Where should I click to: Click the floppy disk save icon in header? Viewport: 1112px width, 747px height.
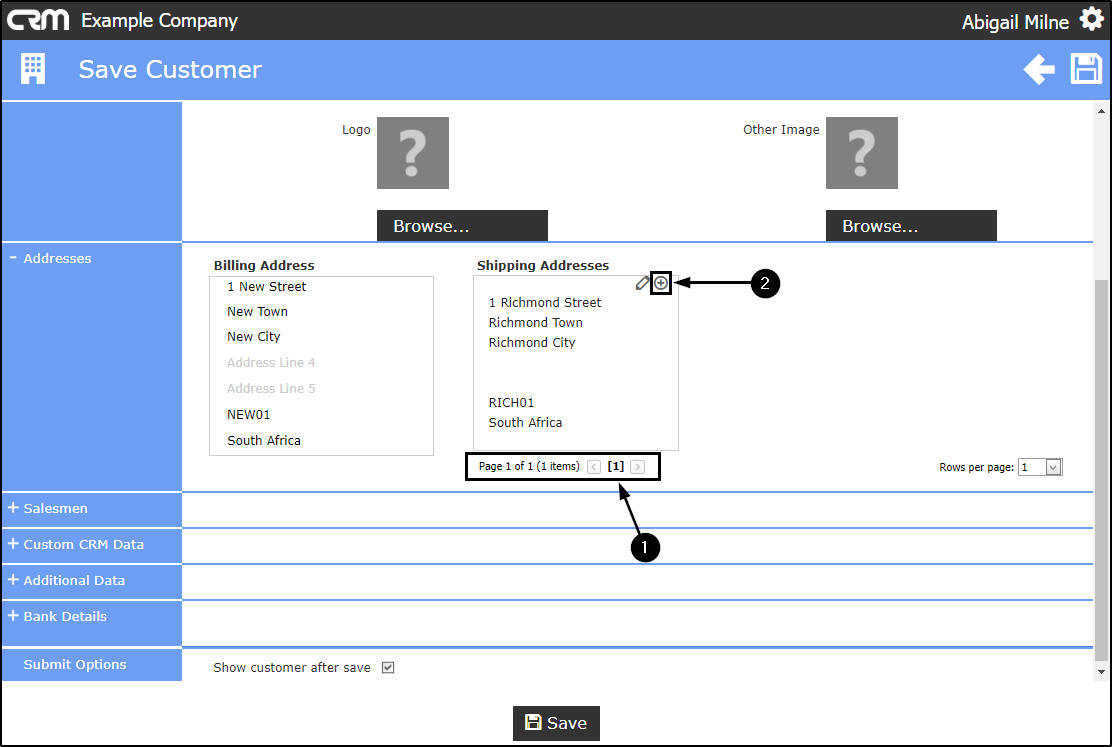tap(1086, 70)
